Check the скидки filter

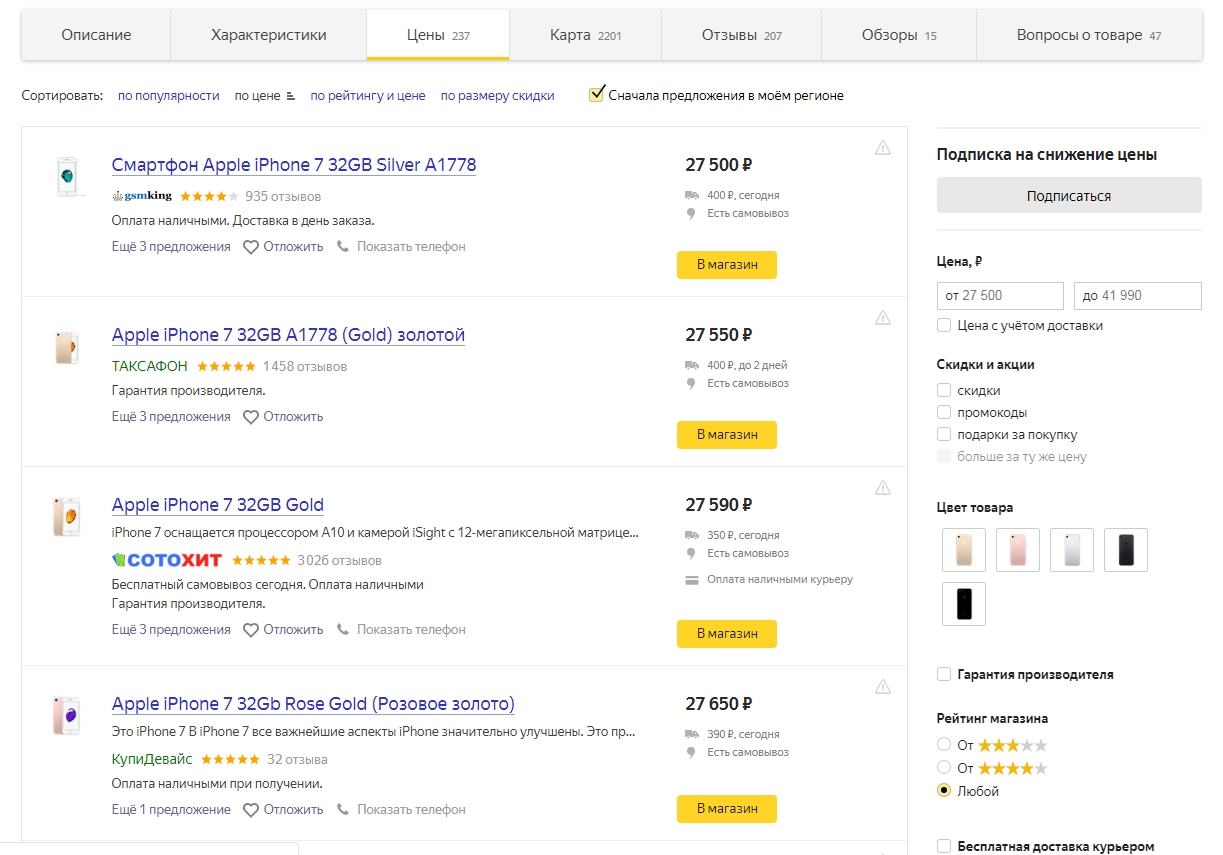point(944,390)
